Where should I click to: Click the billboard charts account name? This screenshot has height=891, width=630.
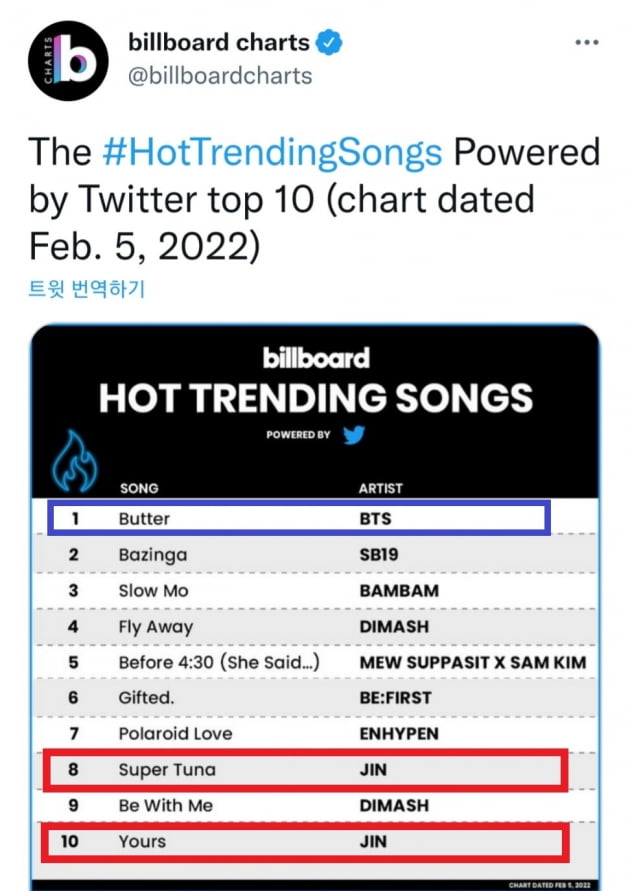(x=219, y=43)
